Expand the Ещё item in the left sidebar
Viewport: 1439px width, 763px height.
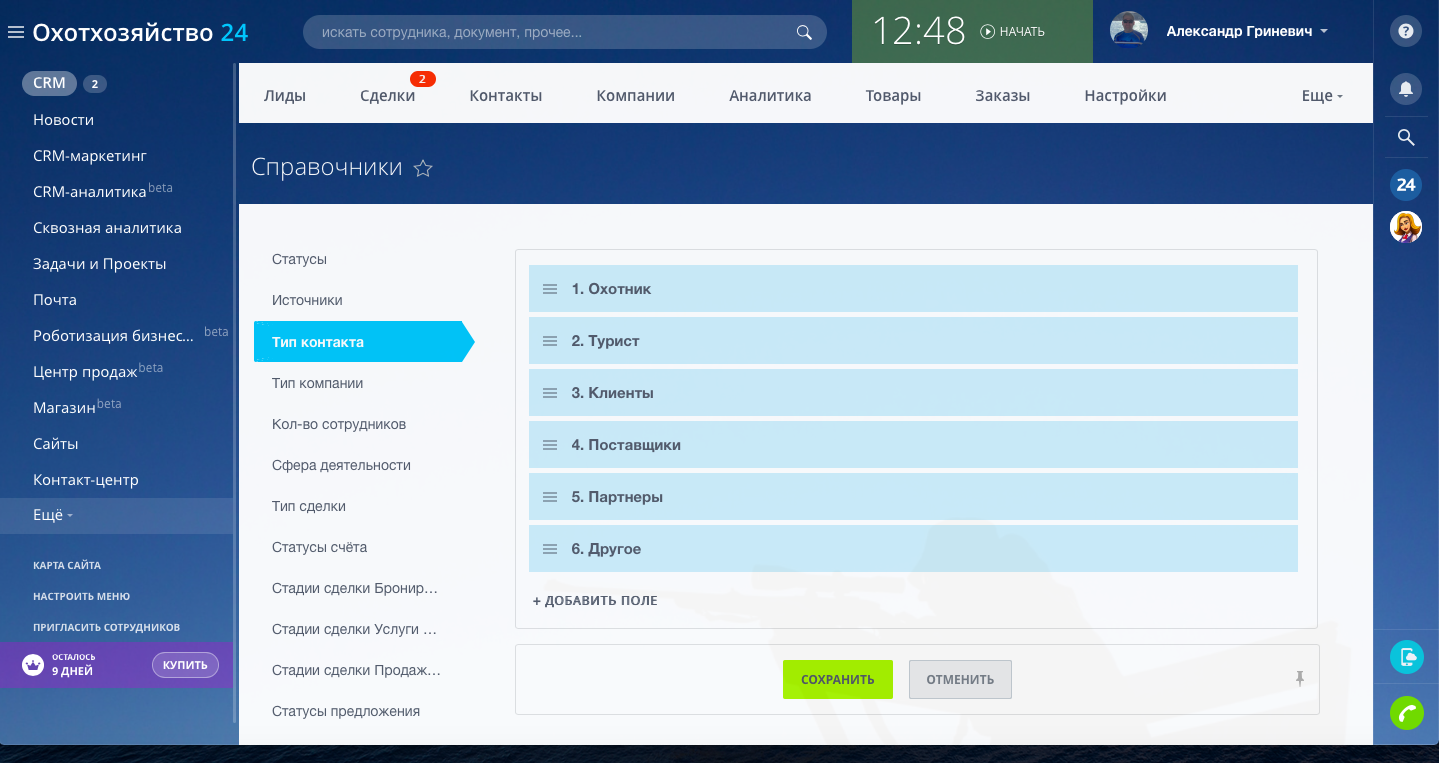coord(53,515)
